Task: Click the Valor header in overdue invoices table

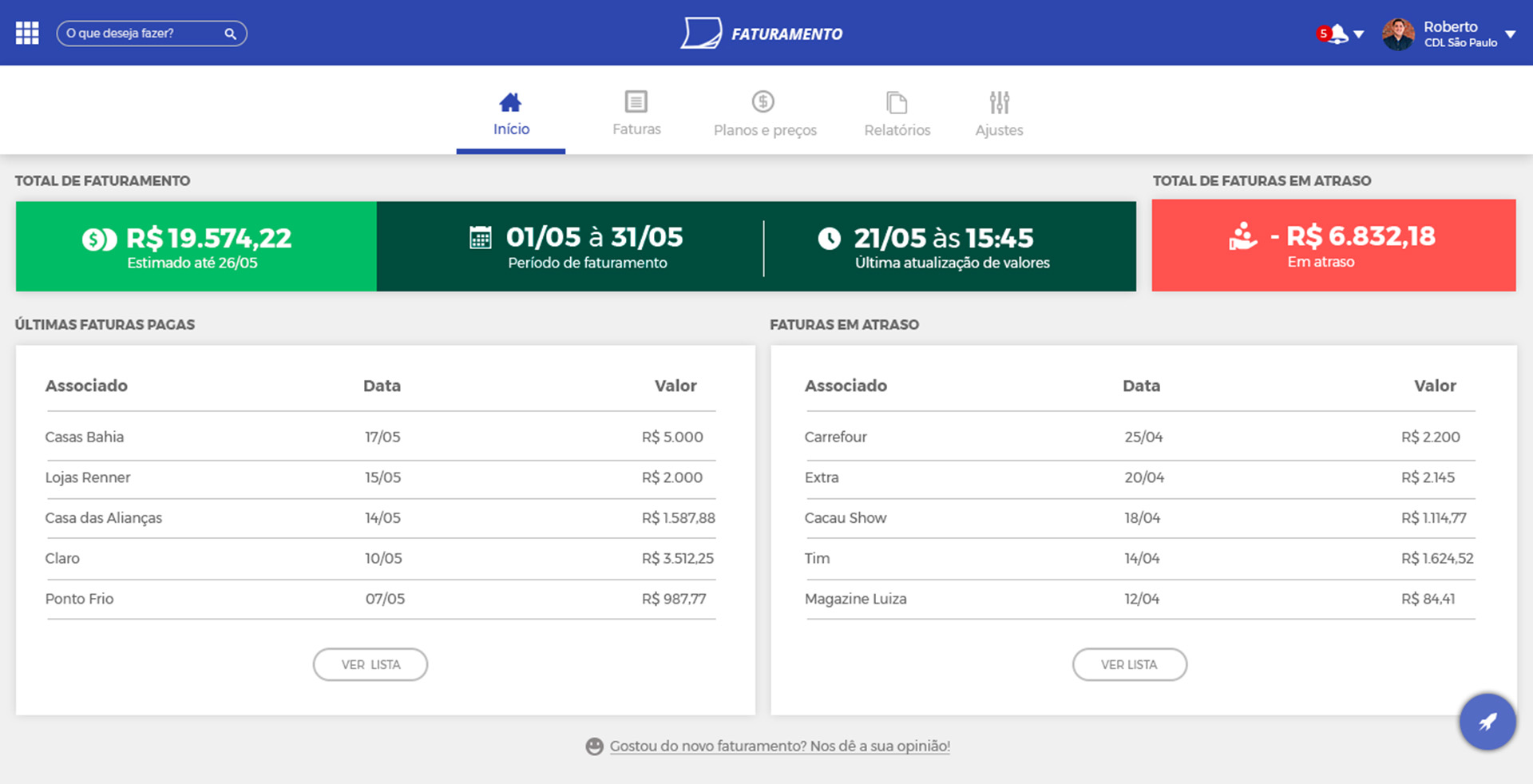Action: [x=1435, y=386]
